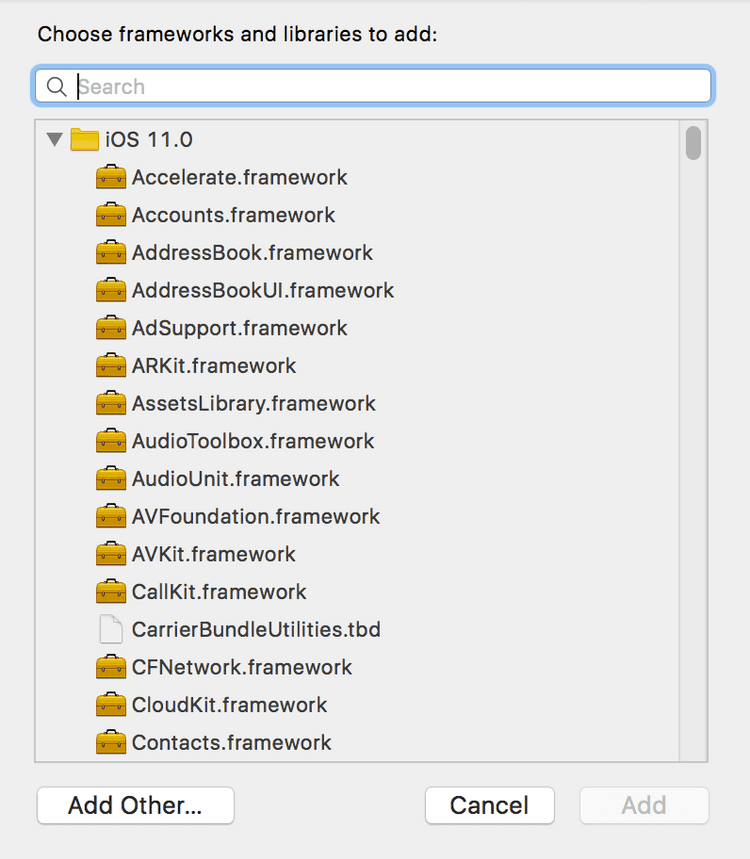750x859 pixels.
Task: Click the AdSupport.framework toolbox icon
Action: coord(111,328)
